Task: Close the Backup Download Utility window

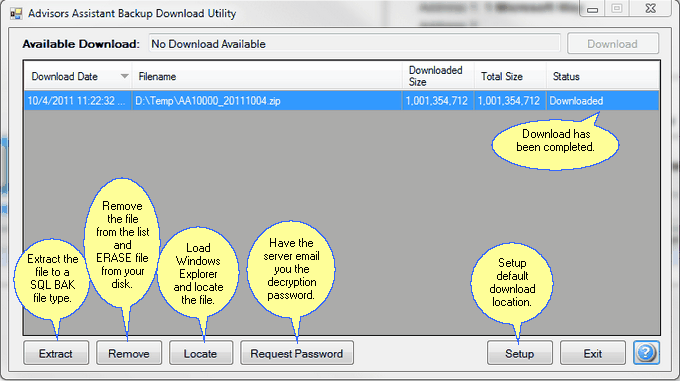Action: (651, 8)
